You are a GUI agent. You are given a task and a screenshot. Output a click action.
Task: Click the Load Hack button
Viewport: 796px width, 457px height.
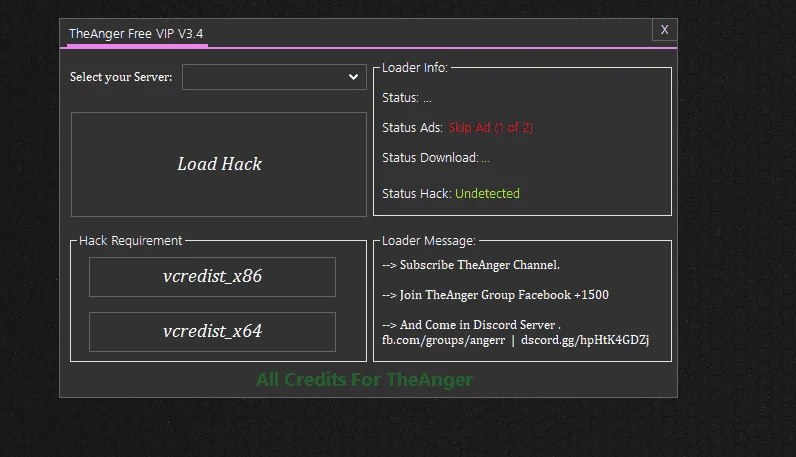[219, 165]
